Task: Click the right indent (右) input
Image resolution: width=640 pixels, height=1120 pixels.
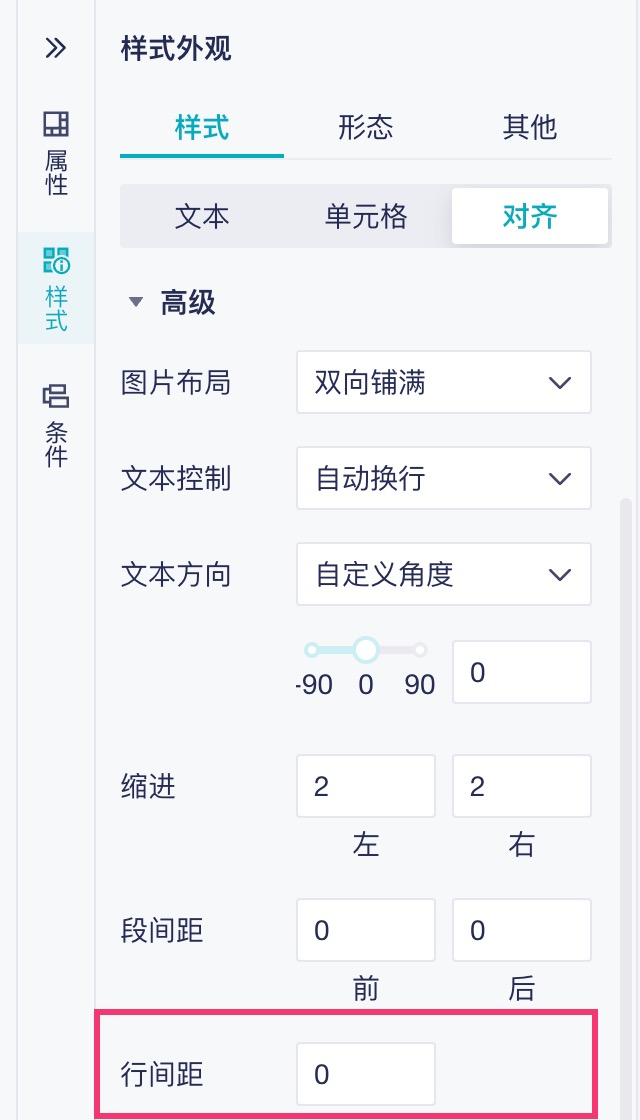Action: pyautogui.click(x=521, y=786)
